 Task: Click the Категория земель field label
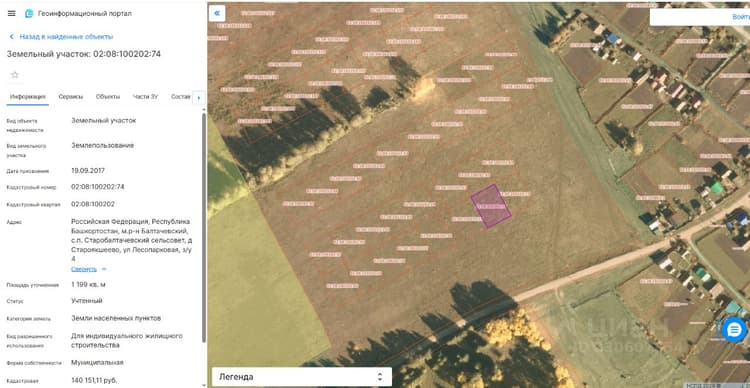29,319
